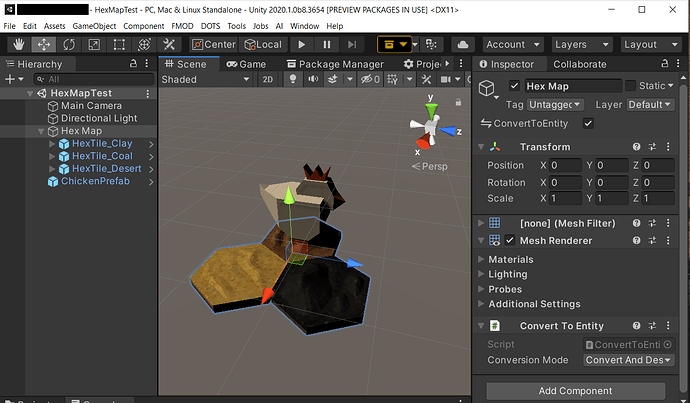Open Transform component options menu
Screen dimensions: 690x403
[668, 147]
